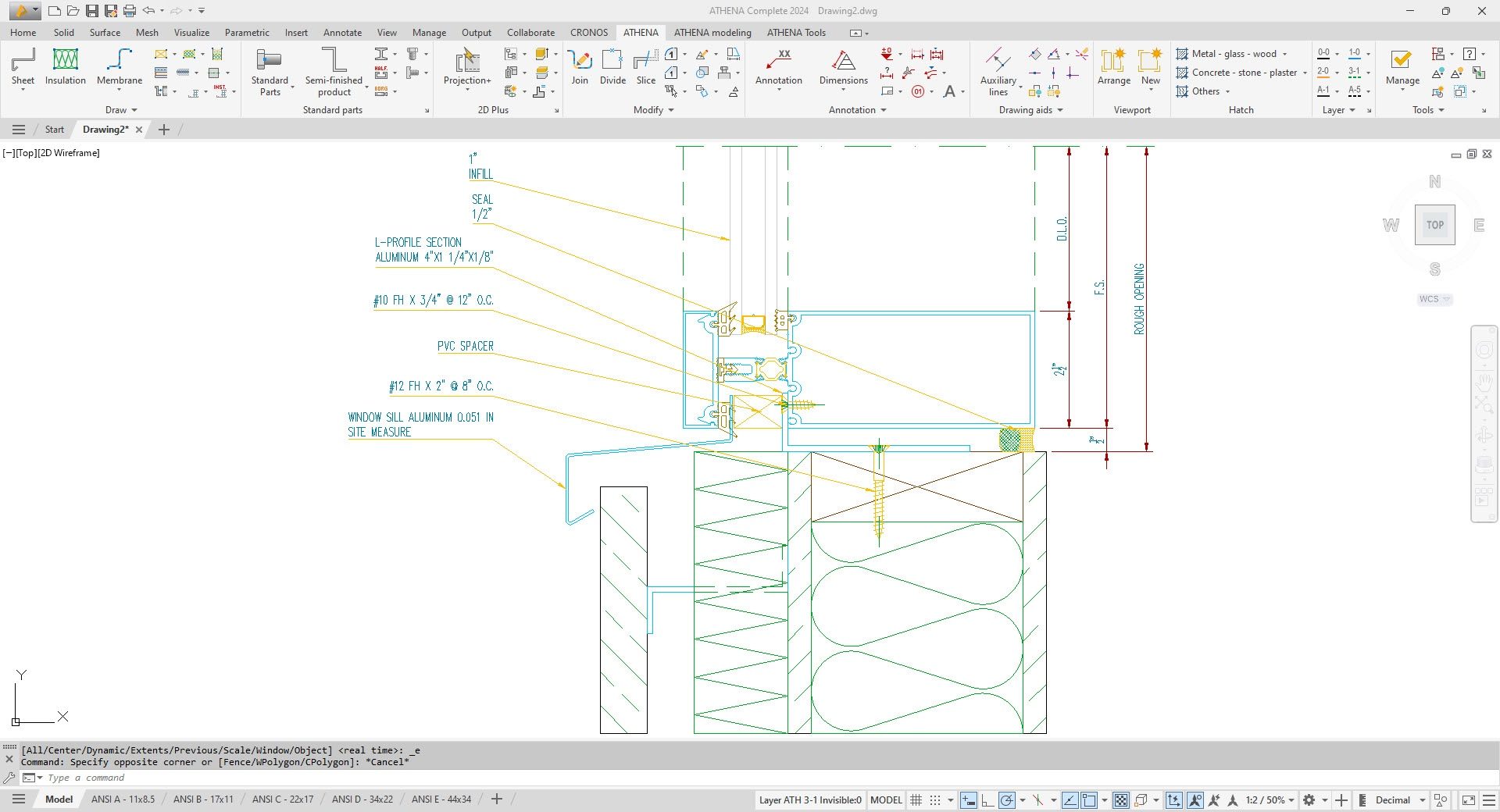This screenshot has height=812, width=1500.
Task: Add a new layout with plus button
Action: pos(496,800)
